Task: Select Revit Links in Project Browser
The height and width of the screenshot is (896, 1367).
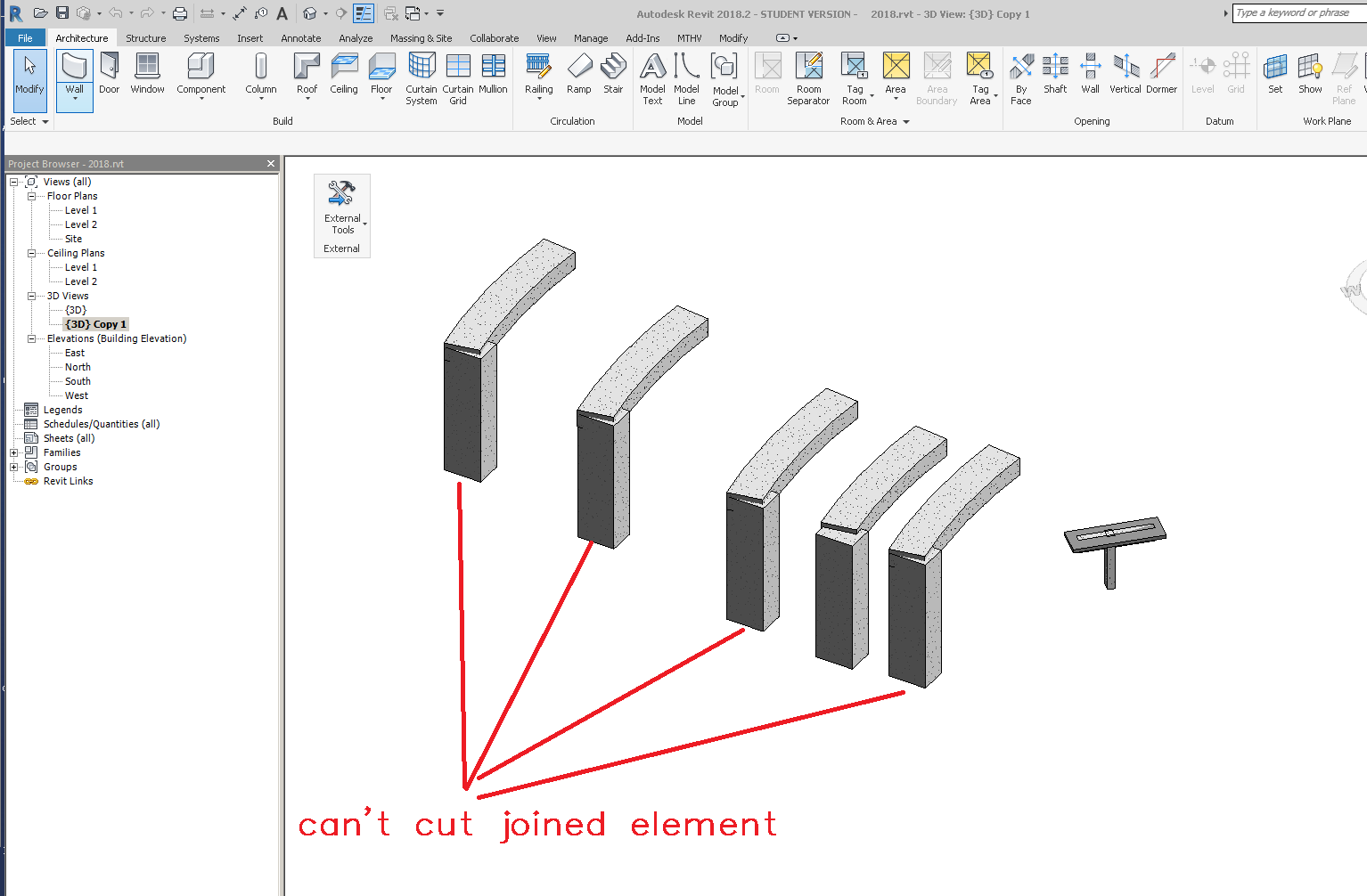Action: coord(68,481)
